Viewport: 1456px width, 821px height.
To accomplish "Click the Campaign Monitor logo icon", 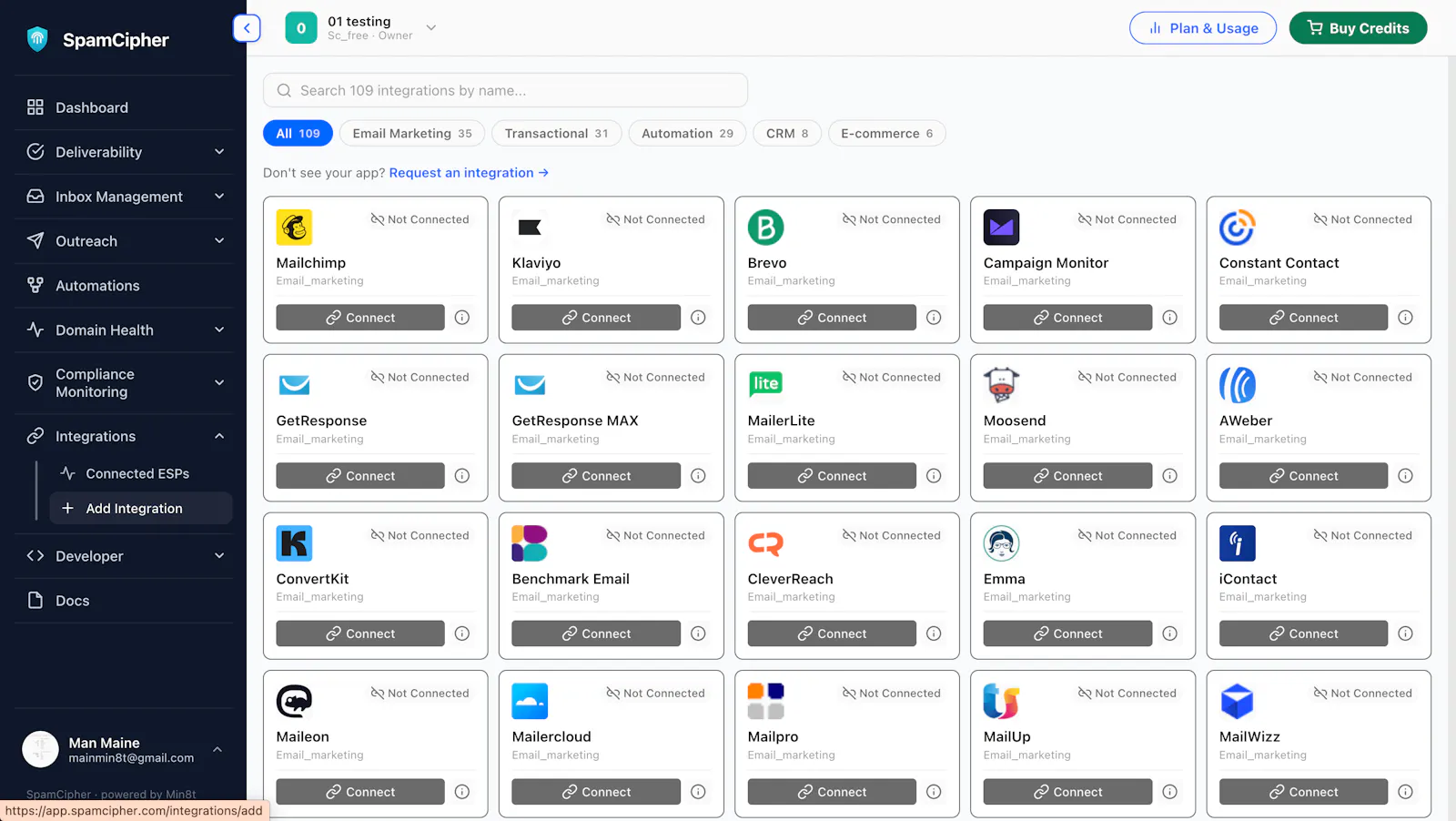I will [1001, 228].
